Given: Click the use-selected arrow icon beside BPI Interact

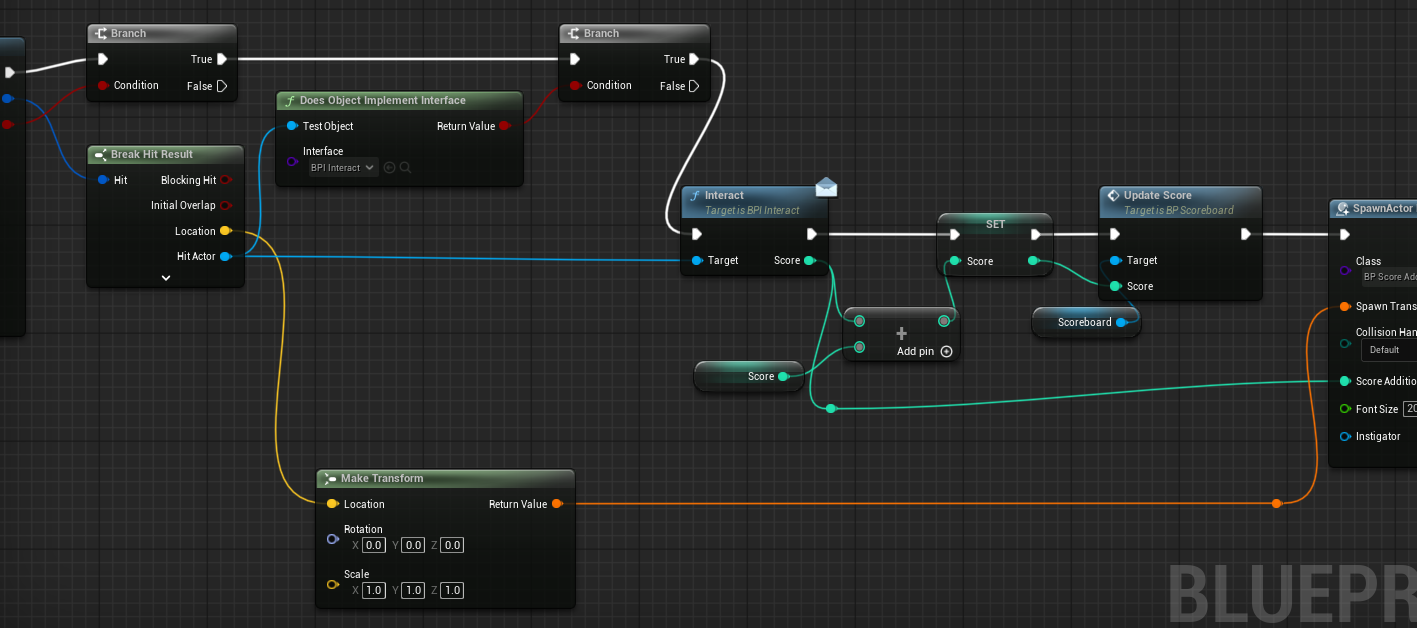Looking at the screenshot, I should tap(390, 168).
